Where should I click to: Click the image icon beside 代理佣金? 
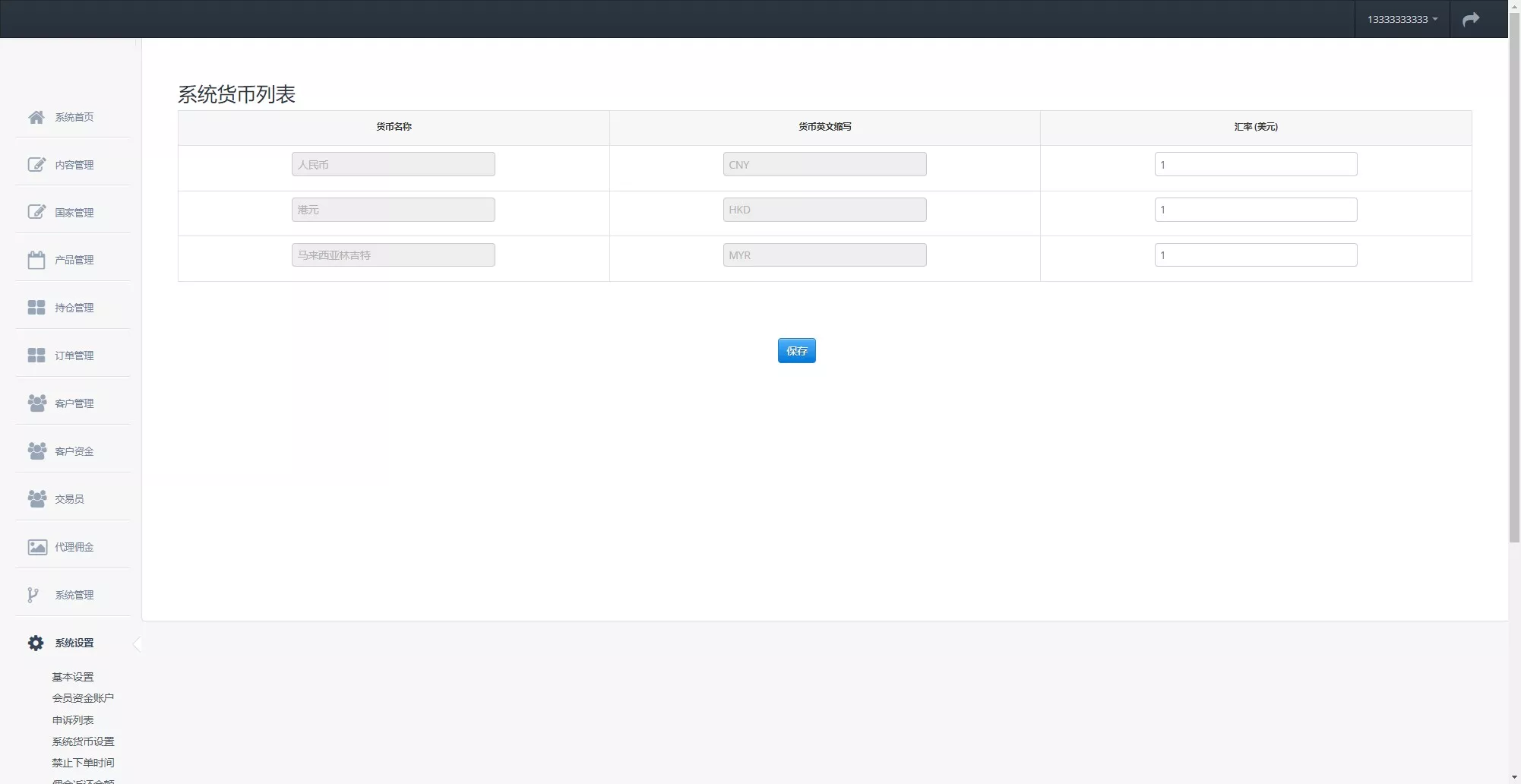pyautogui.click(x=36, y=547)
